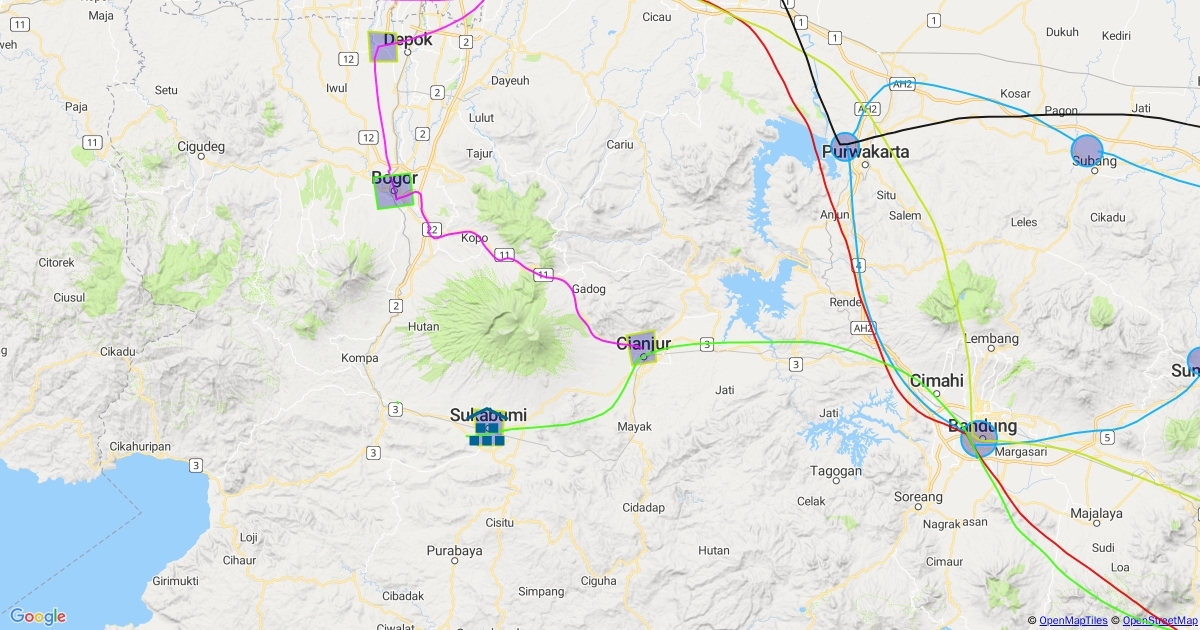Viewport: 1200px width, 630px height.
Task: Select the Bogor square node marker
Action: point(393,189)
